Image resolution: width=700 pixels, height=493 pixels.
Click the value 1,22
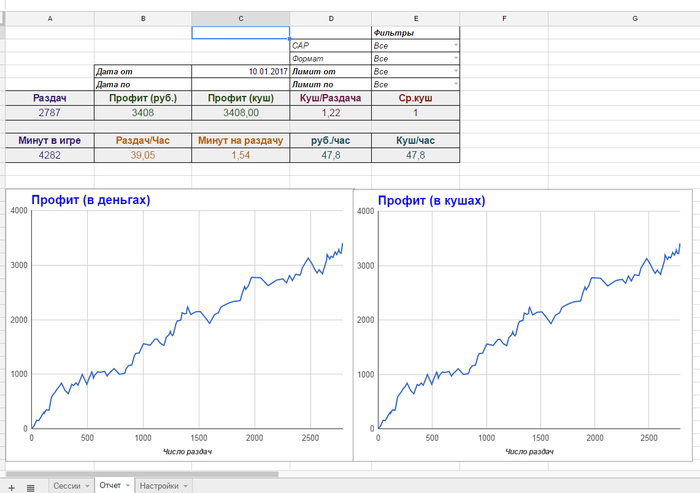(x=331, y=113)
